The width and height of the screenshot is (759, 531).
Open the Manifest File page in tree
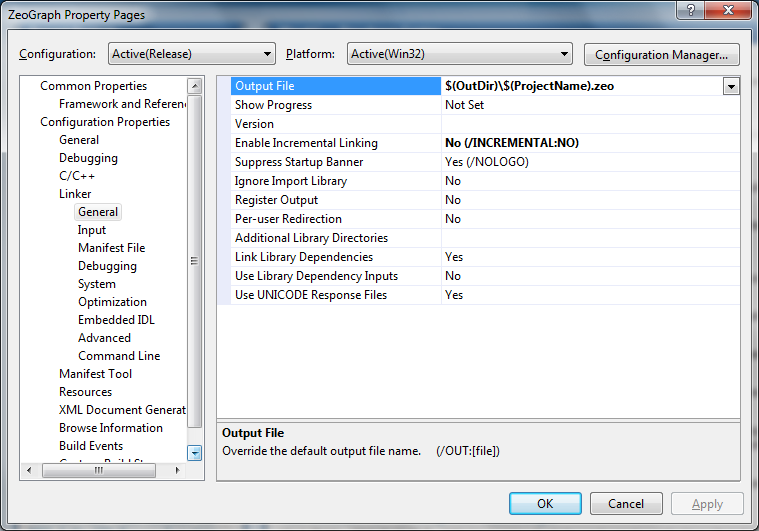click(111, 248)
